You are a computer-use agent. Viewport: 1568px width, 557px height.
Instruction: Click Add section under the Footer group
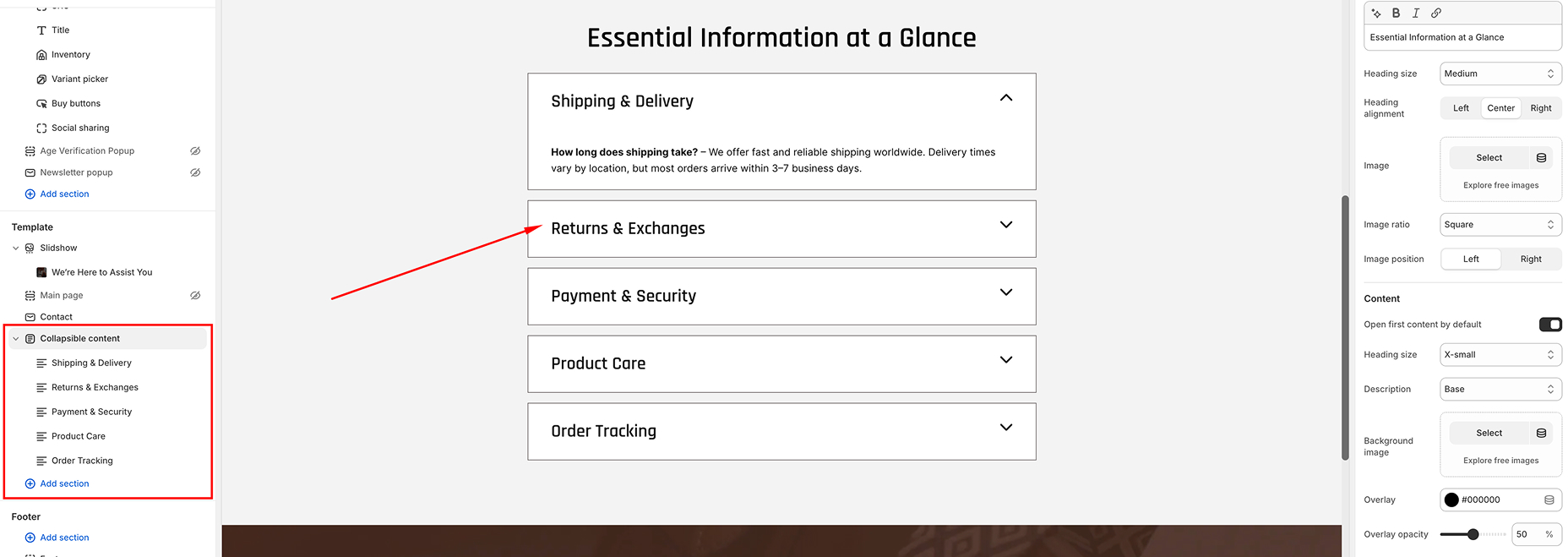(64, 538)
